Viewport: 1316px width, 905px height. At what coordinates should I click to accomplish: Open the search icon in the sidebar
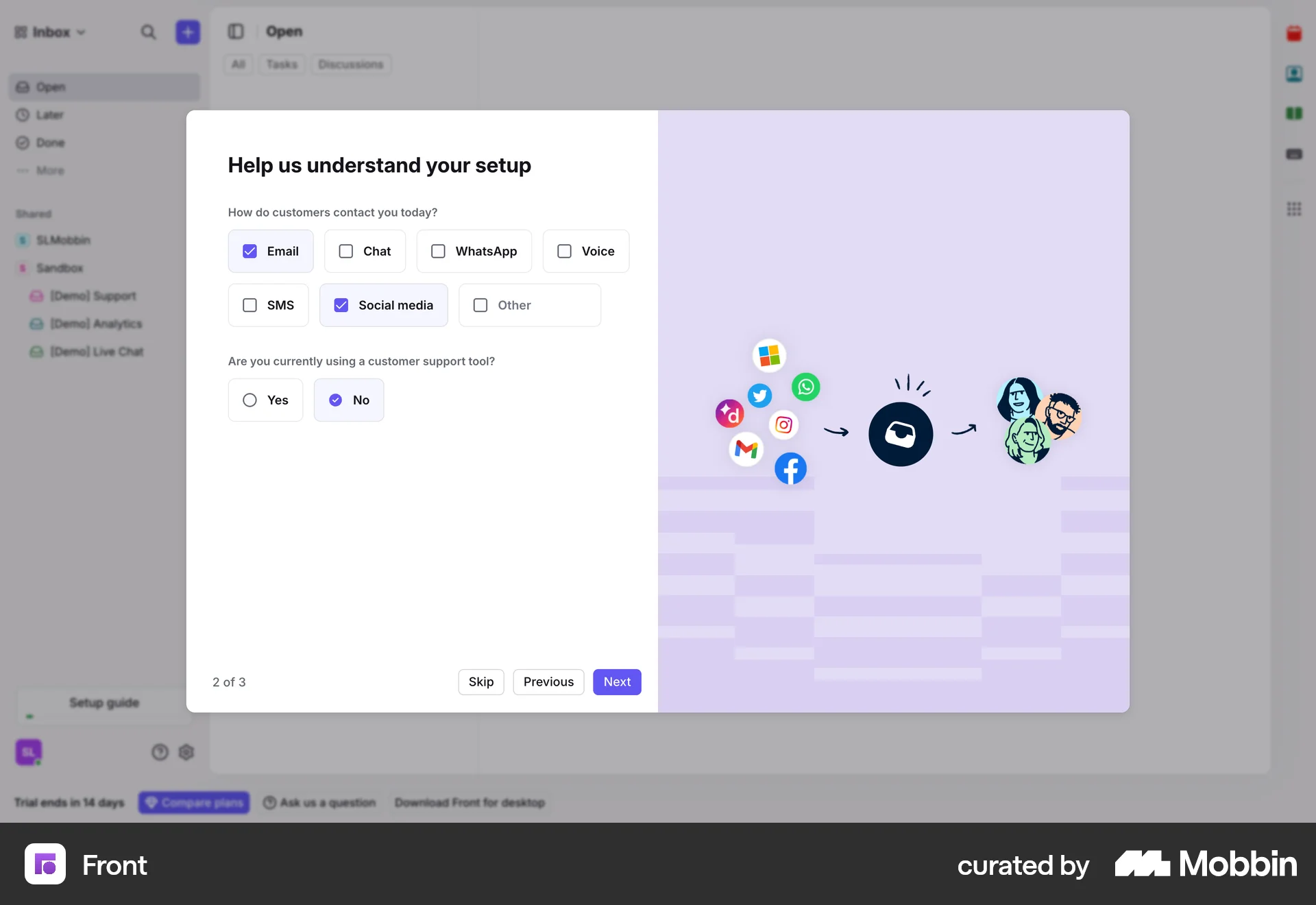pyautogui.click(x=148, y=32)
